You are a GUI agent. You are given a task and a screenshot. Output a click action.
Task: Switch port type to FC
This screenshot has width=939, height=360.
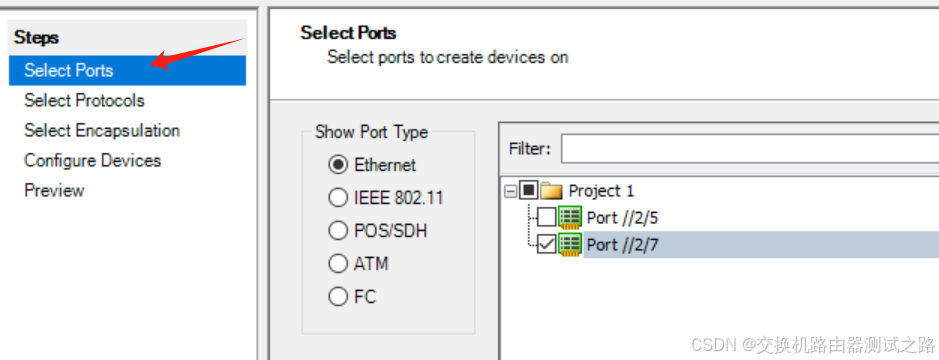tap(338, 297)
